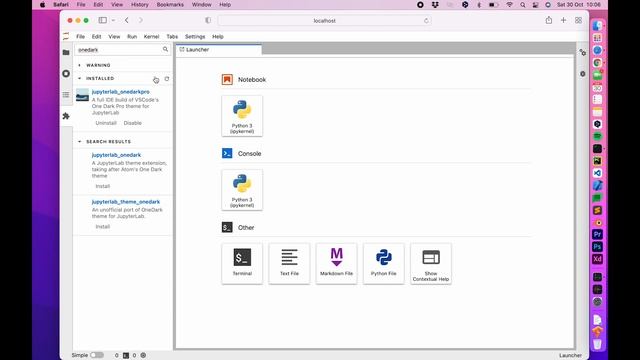Click the terminal count icon in status bar

point(126,355)
